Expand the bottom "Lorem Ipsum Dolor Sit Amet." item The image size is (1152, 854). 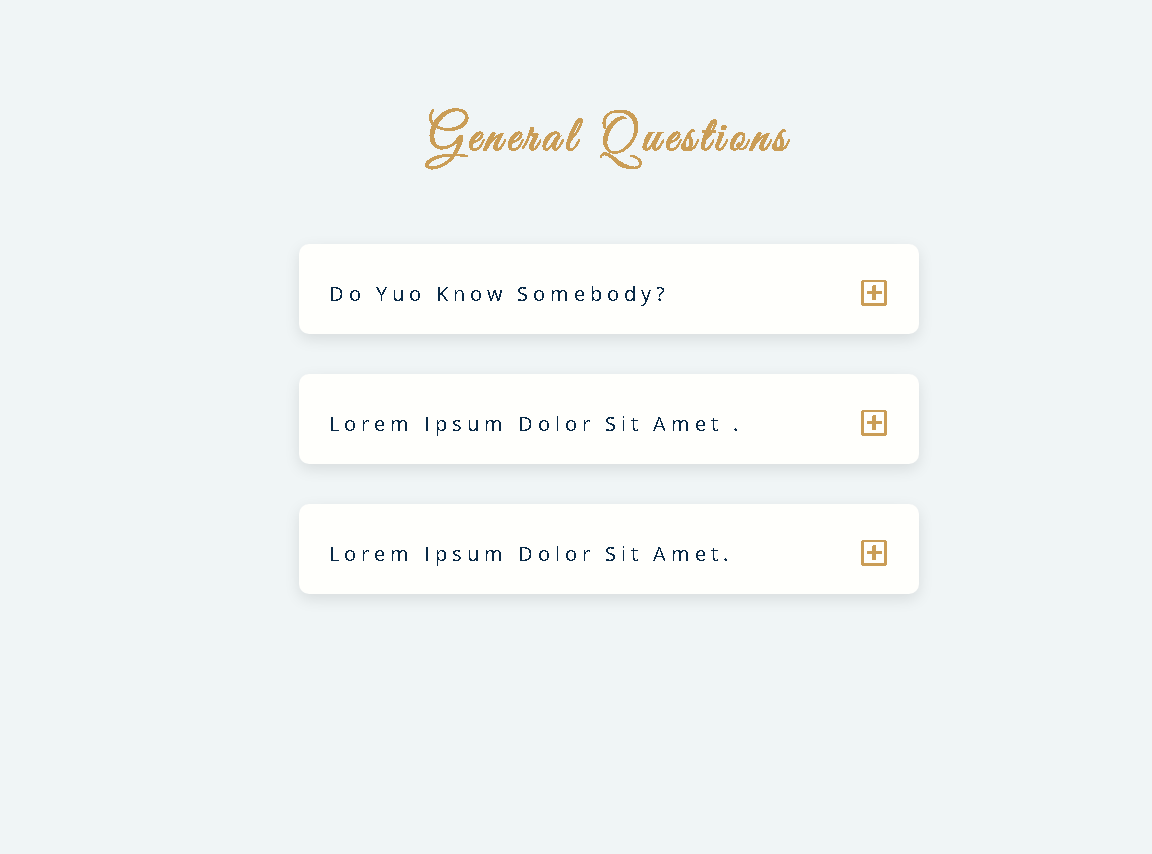pyautogui.click(x=608, y=549)
